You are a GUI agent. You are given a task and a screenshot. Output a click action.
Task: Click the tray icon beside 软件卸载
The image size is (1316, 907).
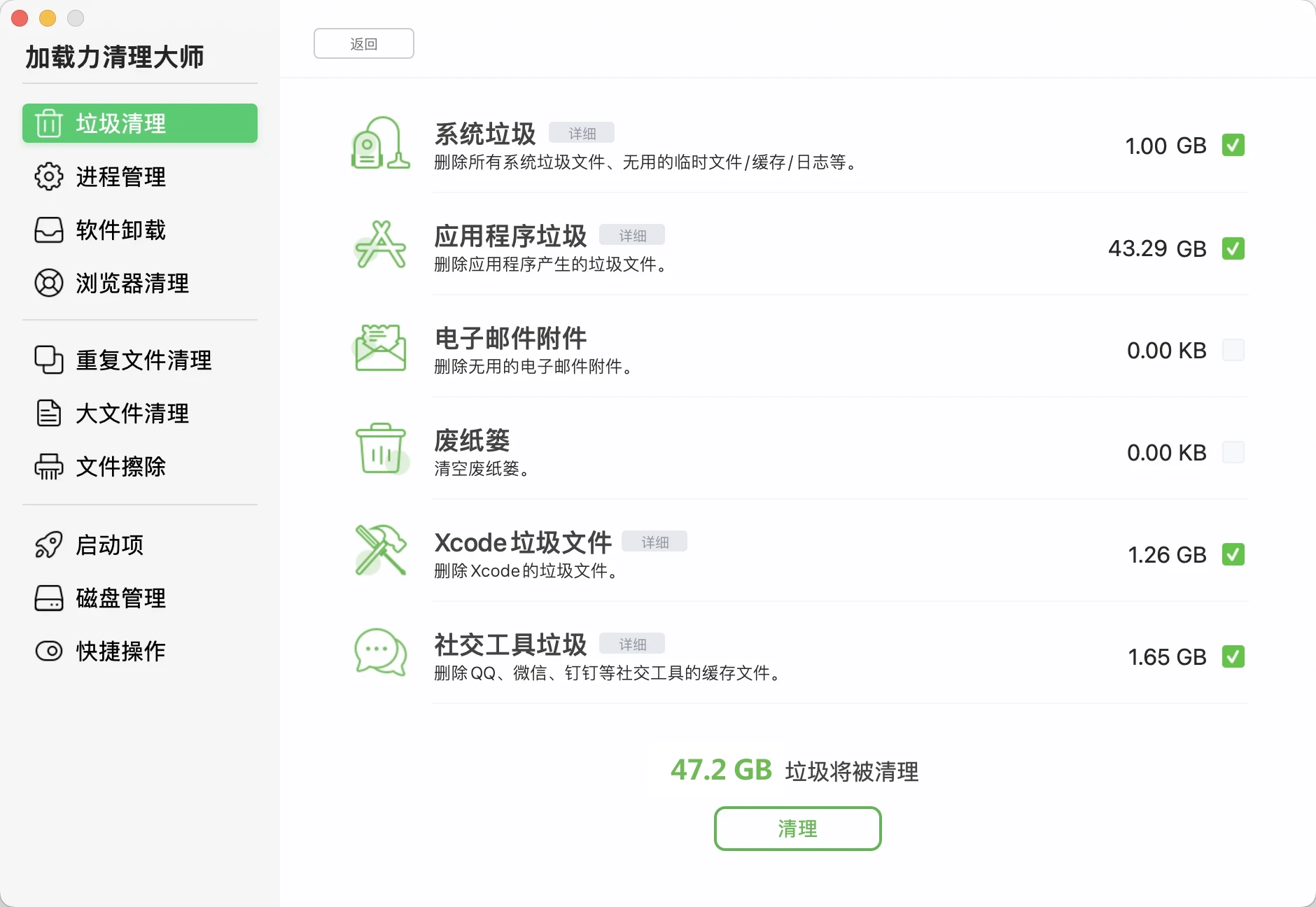tap(48, 230)
